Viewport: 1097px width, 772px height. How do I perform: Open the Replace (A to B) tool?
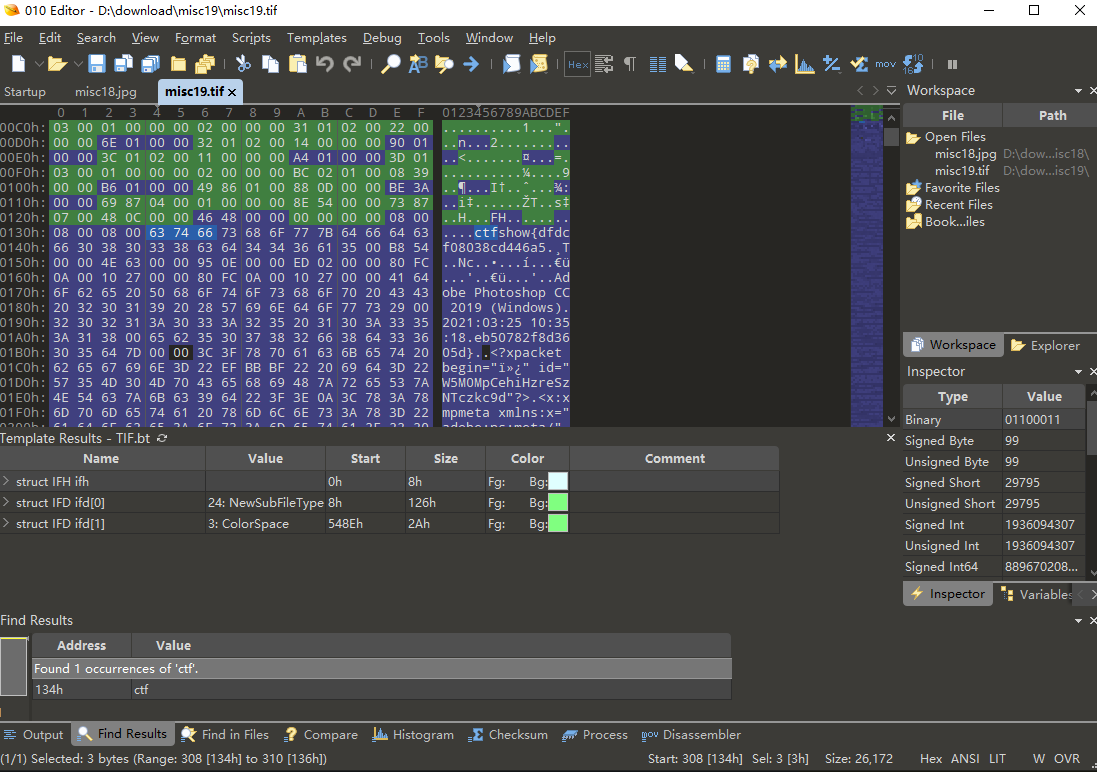coord(418,64)
